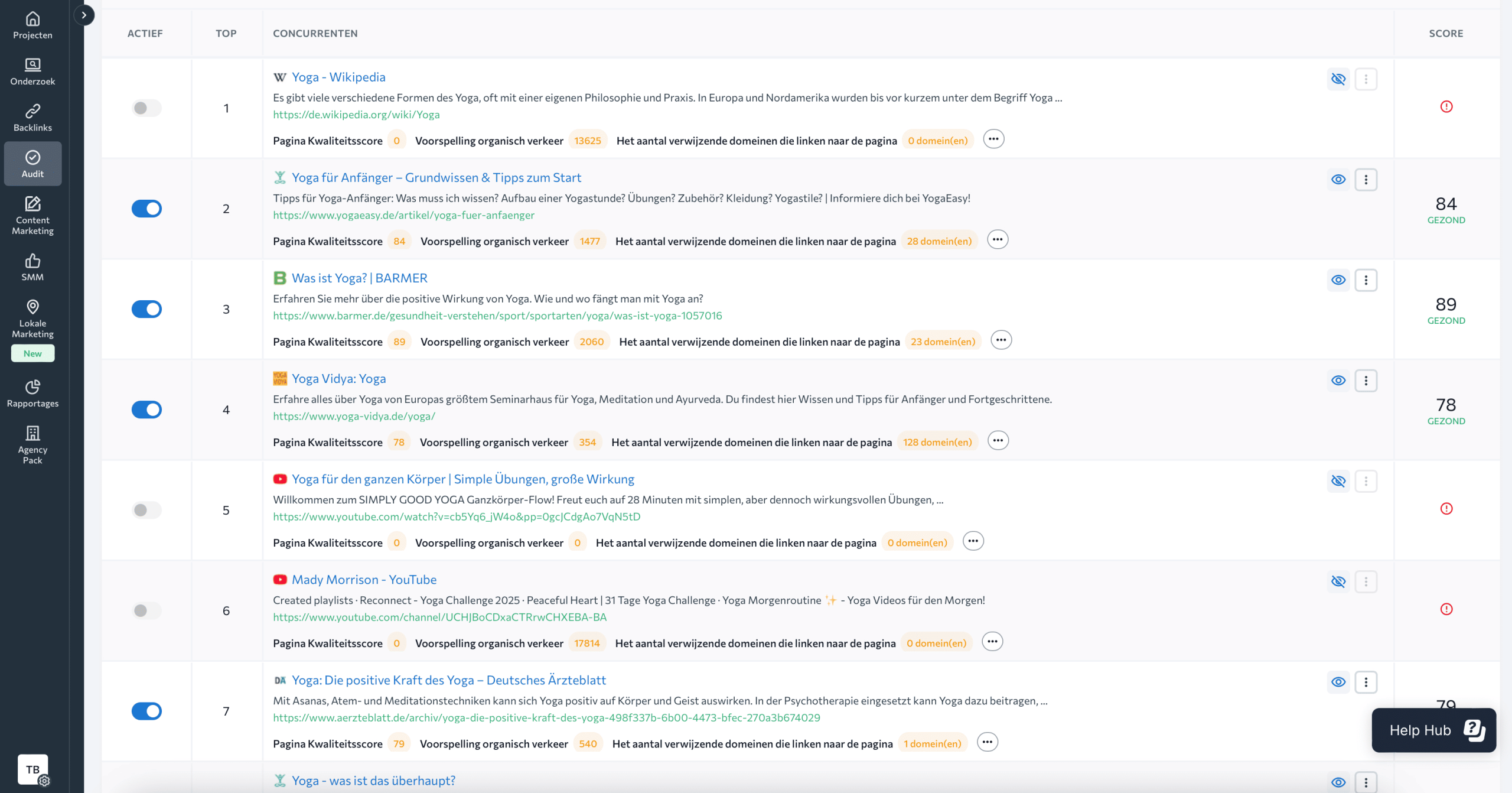Disable the Yoga für Anfänger competitor toggle
Image resolution: width=1512 pixels, height=793 pixels.
tap(146, 209)
